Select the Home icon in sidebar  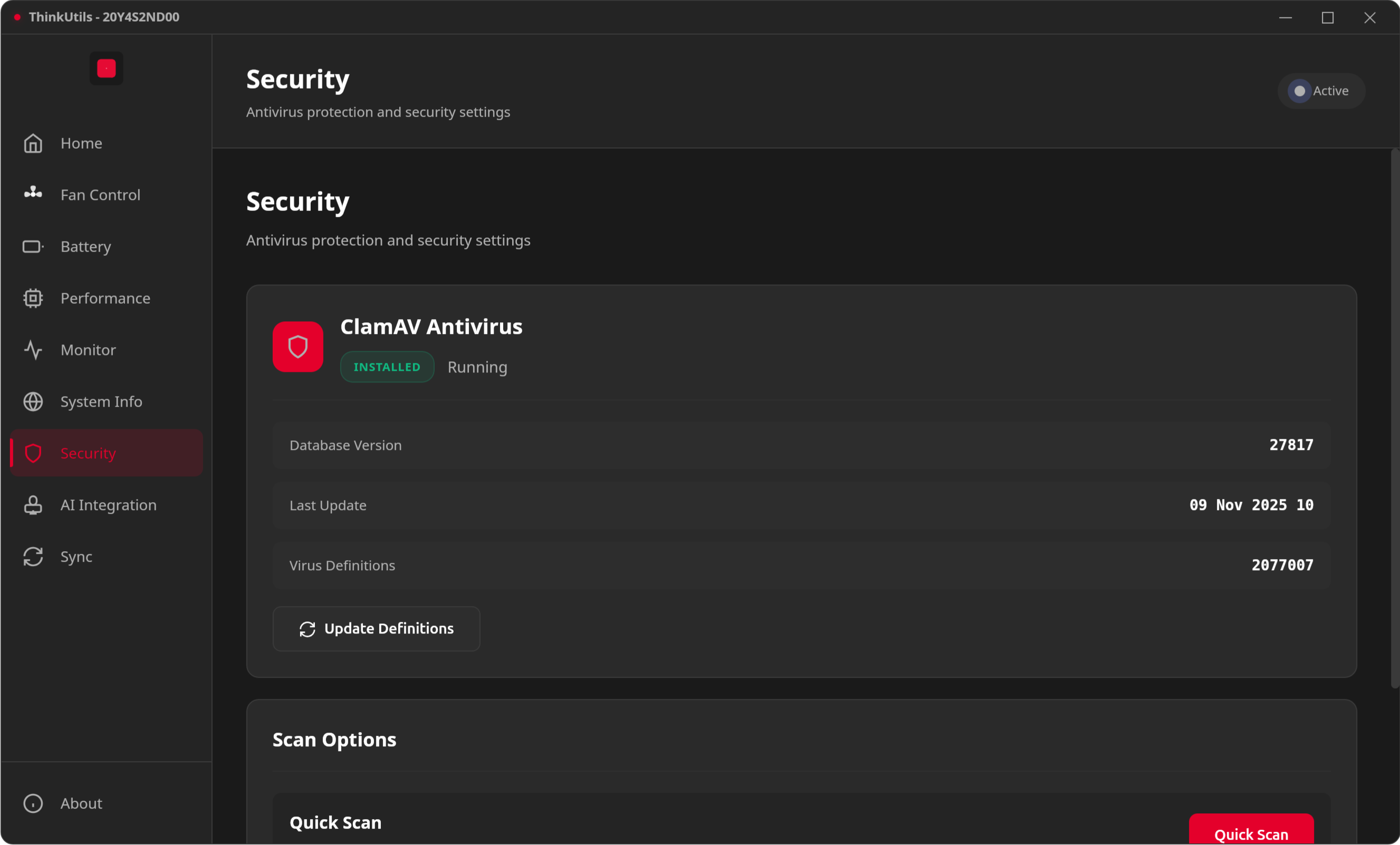(x=33, y=143)
